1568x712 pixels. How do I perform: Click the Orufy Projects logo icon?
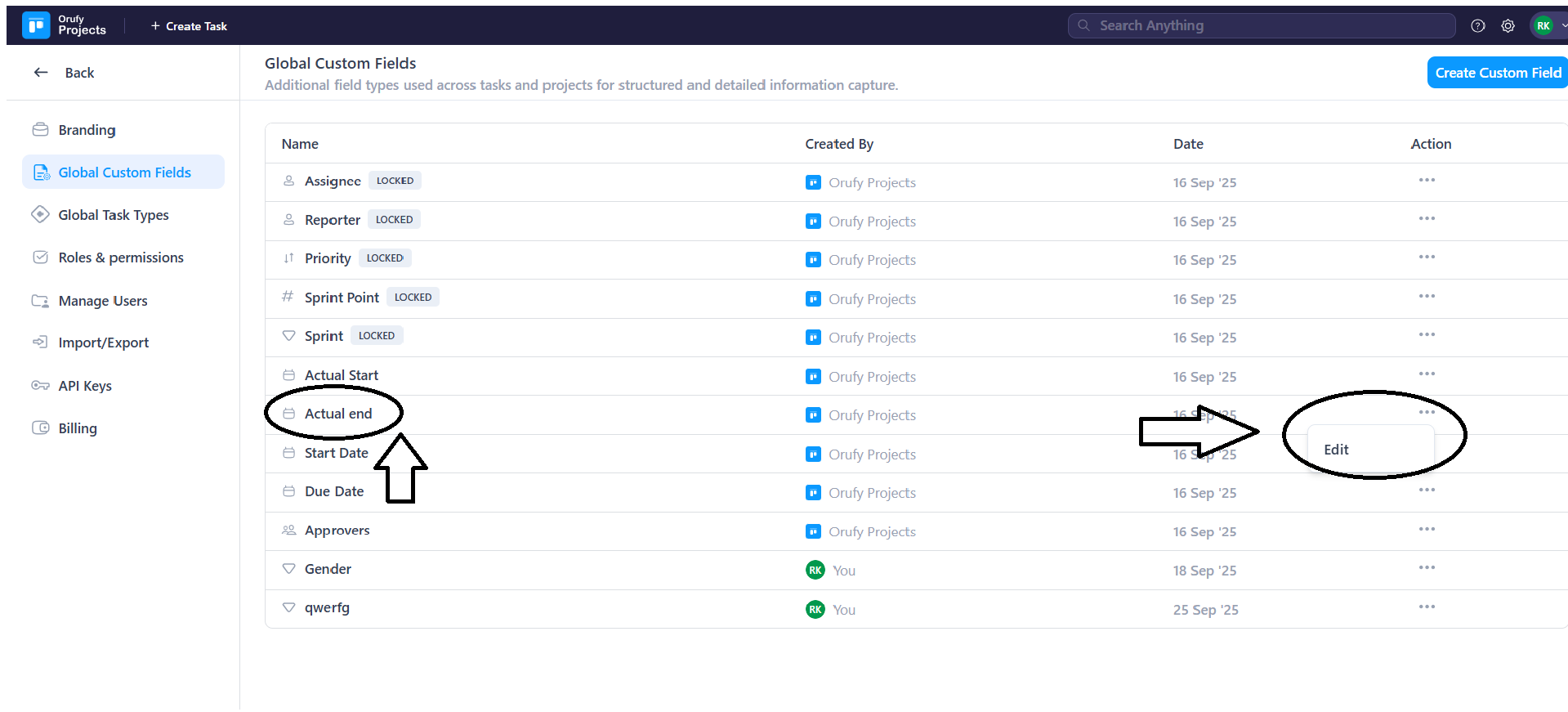coord(36,25)
